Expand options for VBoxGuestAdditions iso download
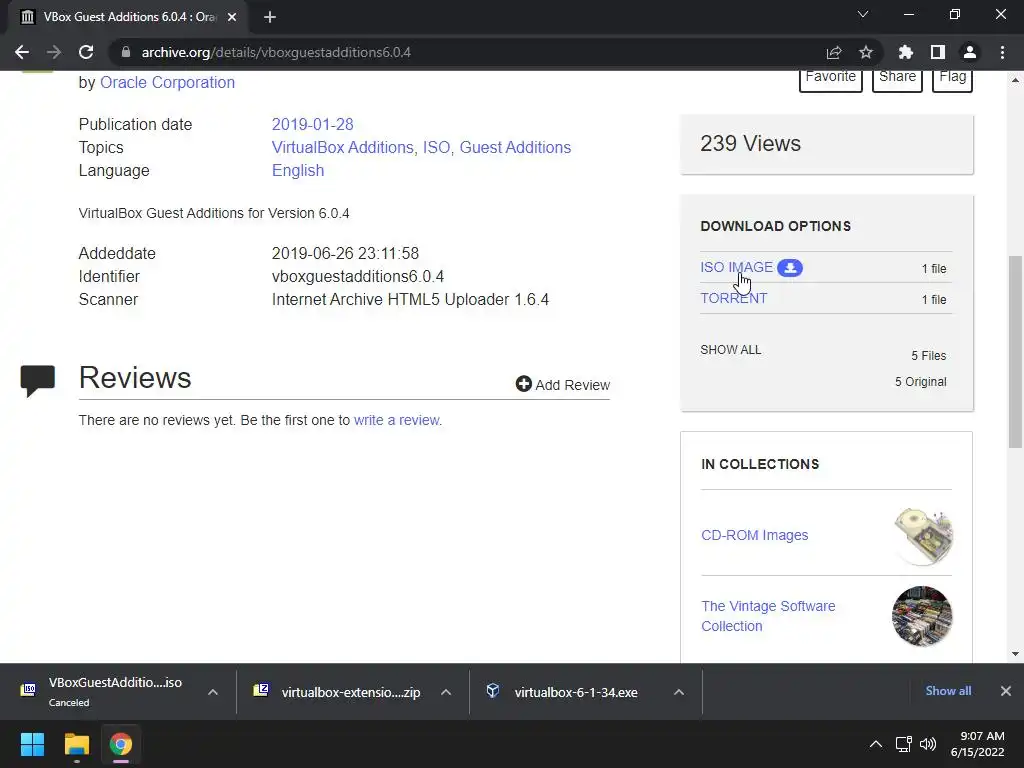The width and height of the screenshot is (1024, 768). tap(213, 692)
